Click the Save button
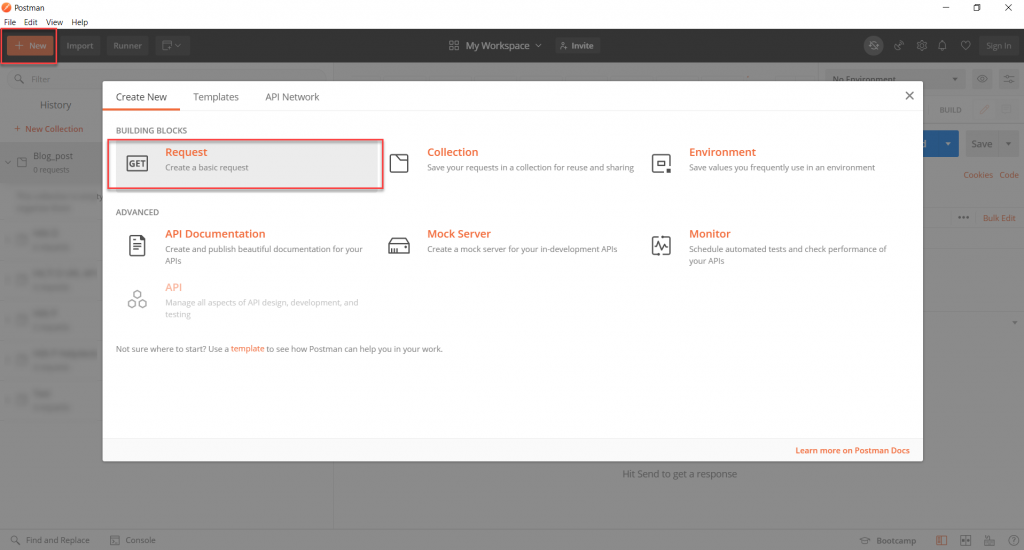 981,144
